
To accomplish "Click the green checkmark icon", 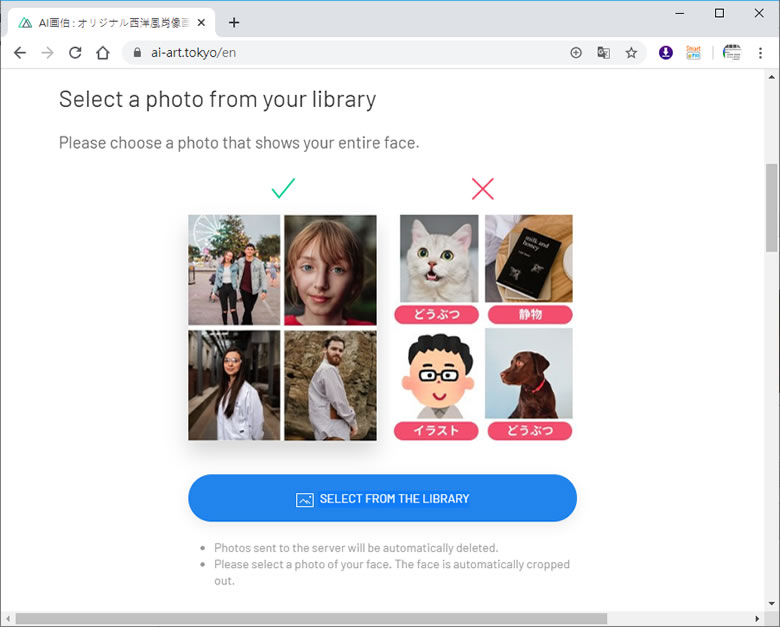I will pyautogui.click(x=283, y=188).
